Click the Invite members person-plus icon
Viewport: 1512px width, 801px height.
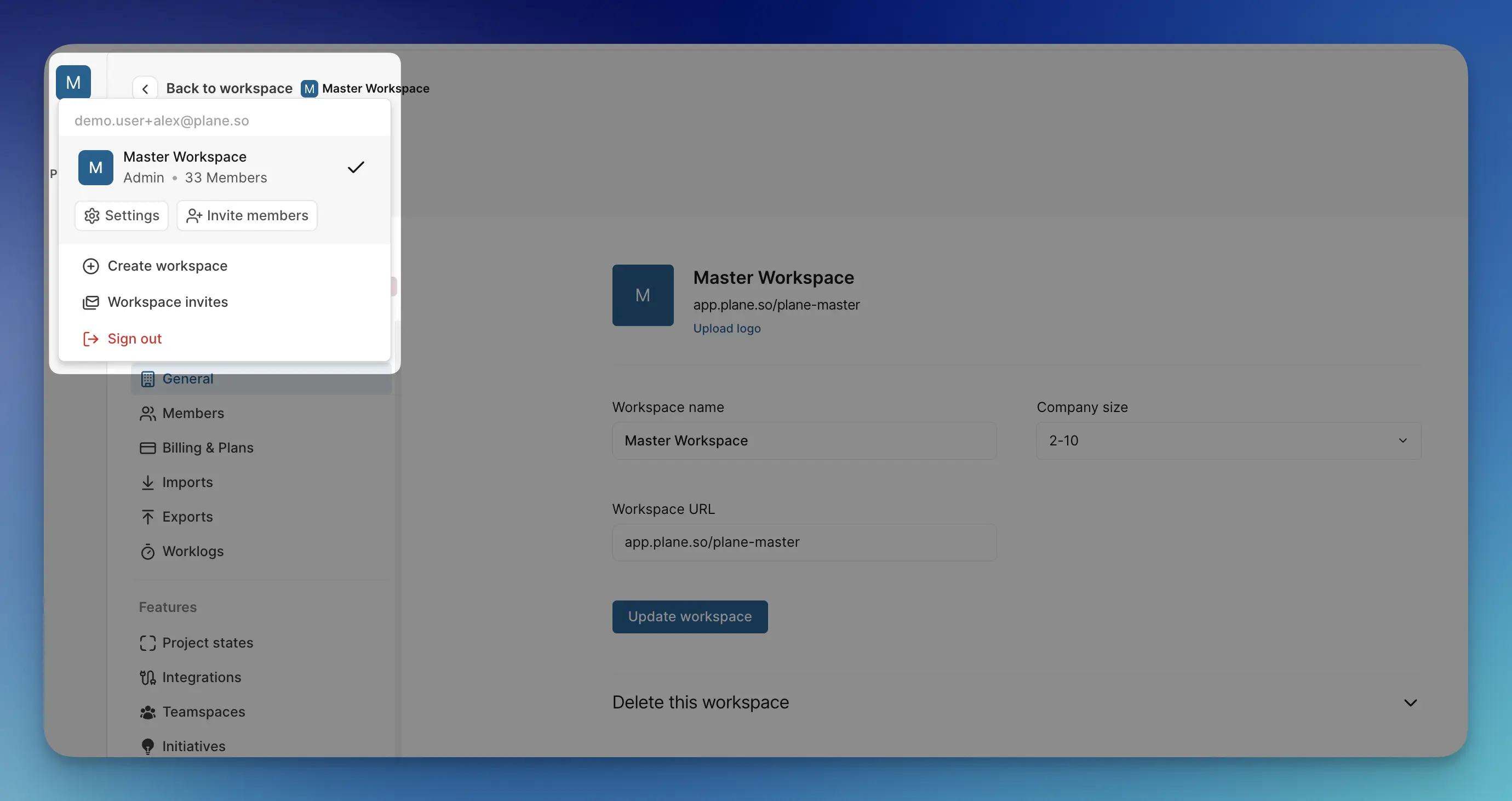194,215
